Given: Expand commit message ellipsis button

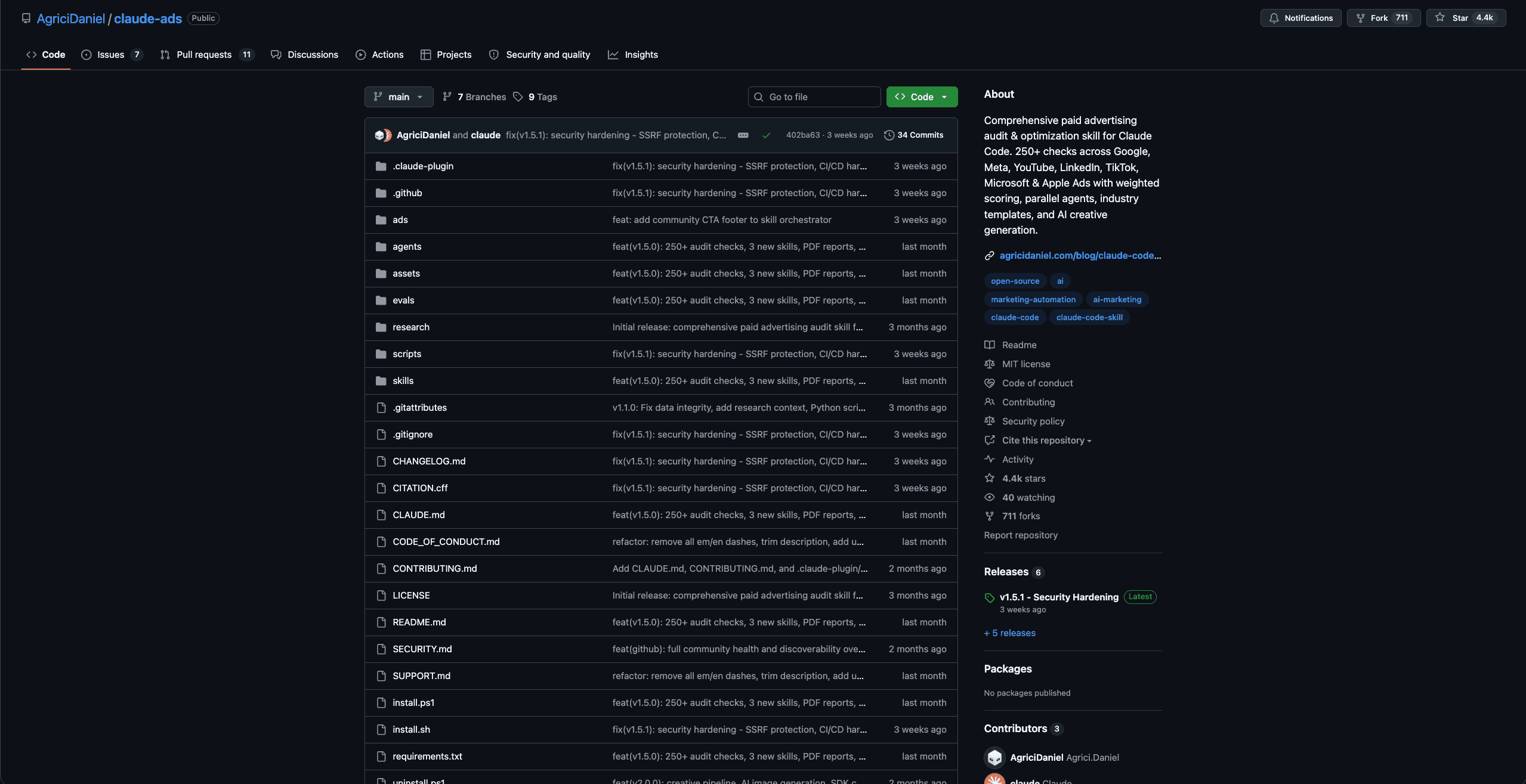Looking at the screenshot, I should point(743,135).
